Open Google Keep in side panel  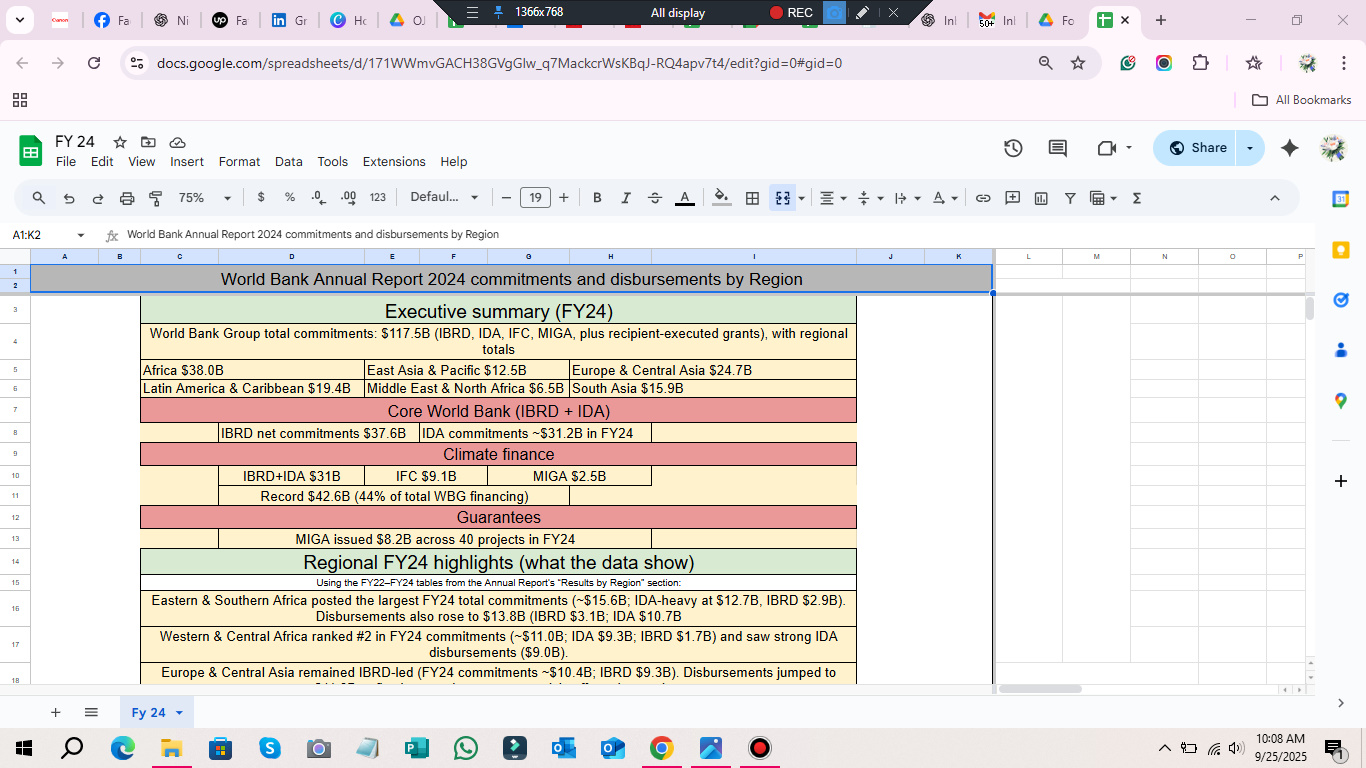pyautogui.click(x=1341, y=250)
